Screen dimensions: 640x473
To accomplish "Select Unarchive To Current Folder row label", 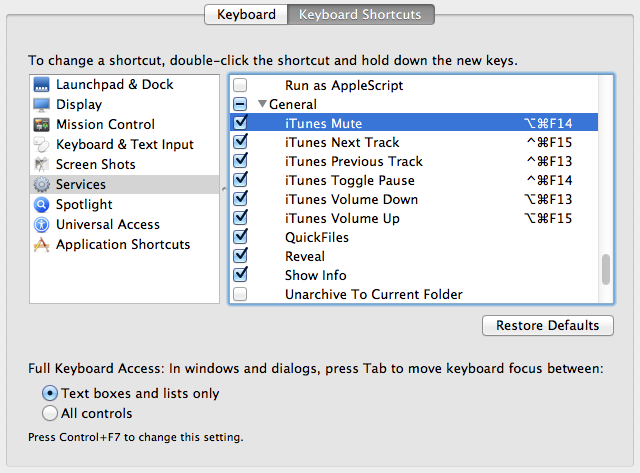I will pos(373,294).
